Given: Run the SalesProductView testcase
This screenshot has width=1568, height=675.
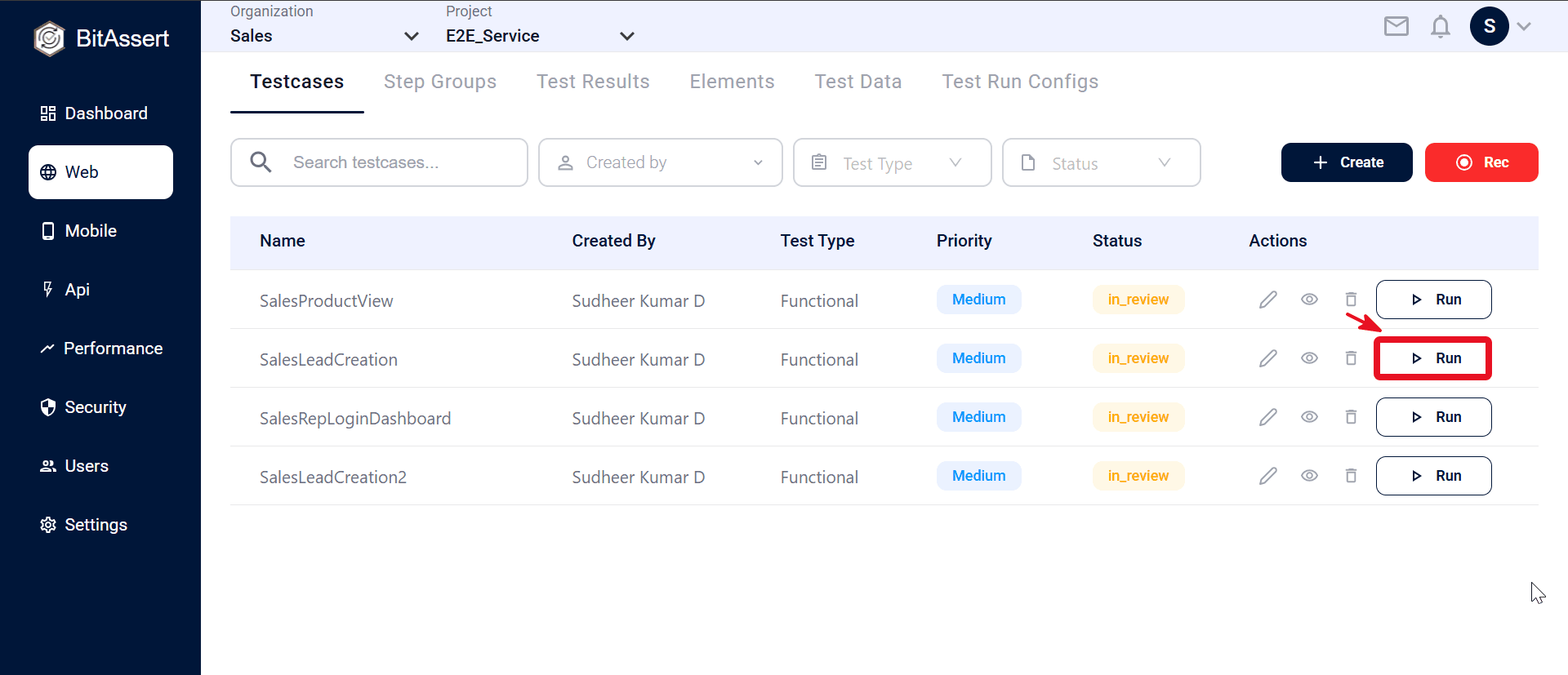Looking at the screenshot, I should point(1434,300).
